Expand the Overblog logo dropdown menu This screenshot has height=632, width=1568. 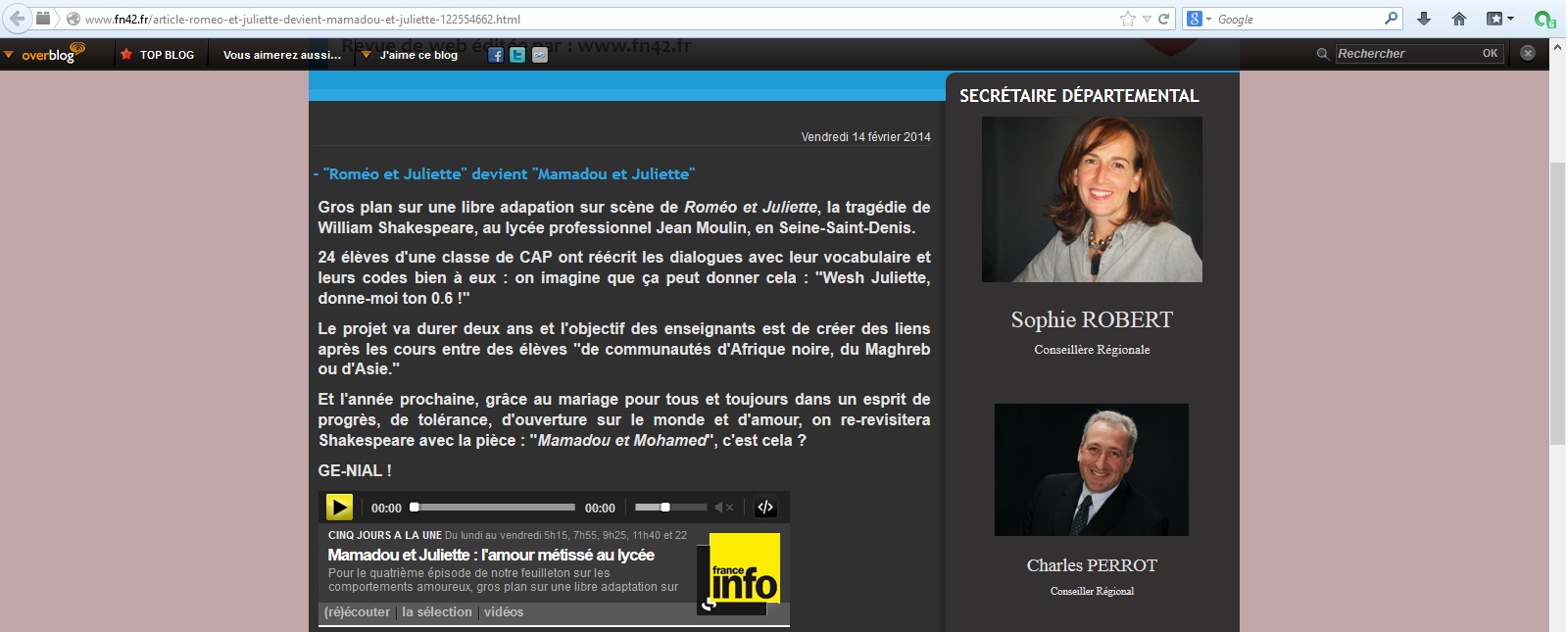click(9, 55)
